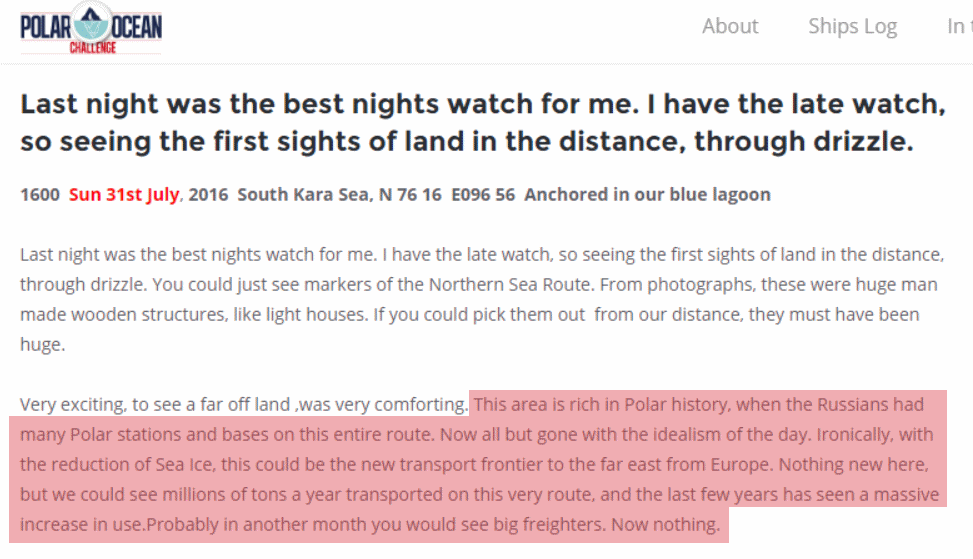Image resolution: width=973 pixels, height=559 pixels.
Task: Click the 1600 time stamp text
Action: coord(40,195)
